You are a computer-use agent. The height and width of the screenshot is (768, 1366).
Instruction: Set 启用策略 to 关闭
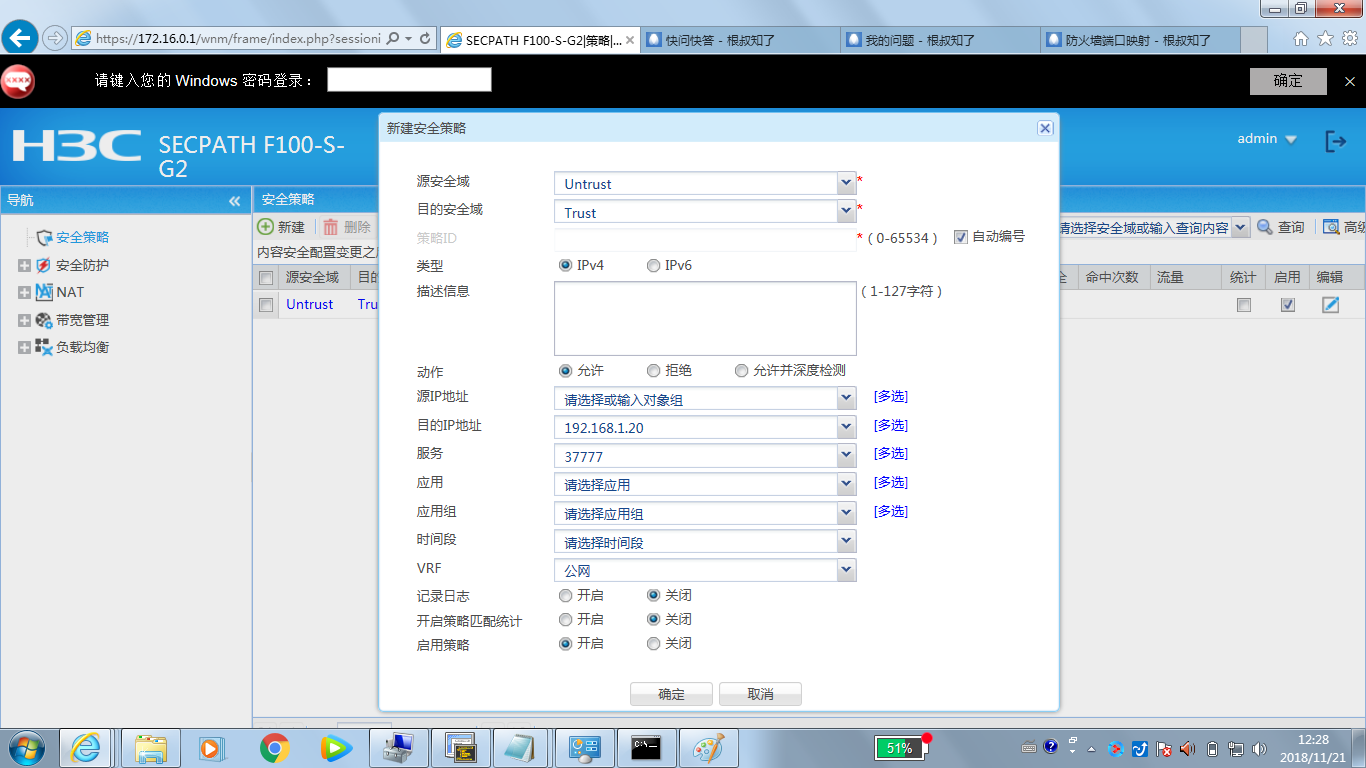tap(654, 644)
